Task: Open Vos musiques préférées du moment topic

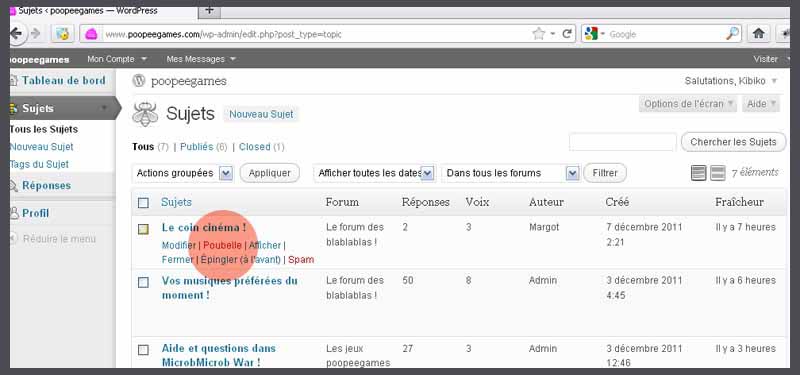Action: pos(230,288)
